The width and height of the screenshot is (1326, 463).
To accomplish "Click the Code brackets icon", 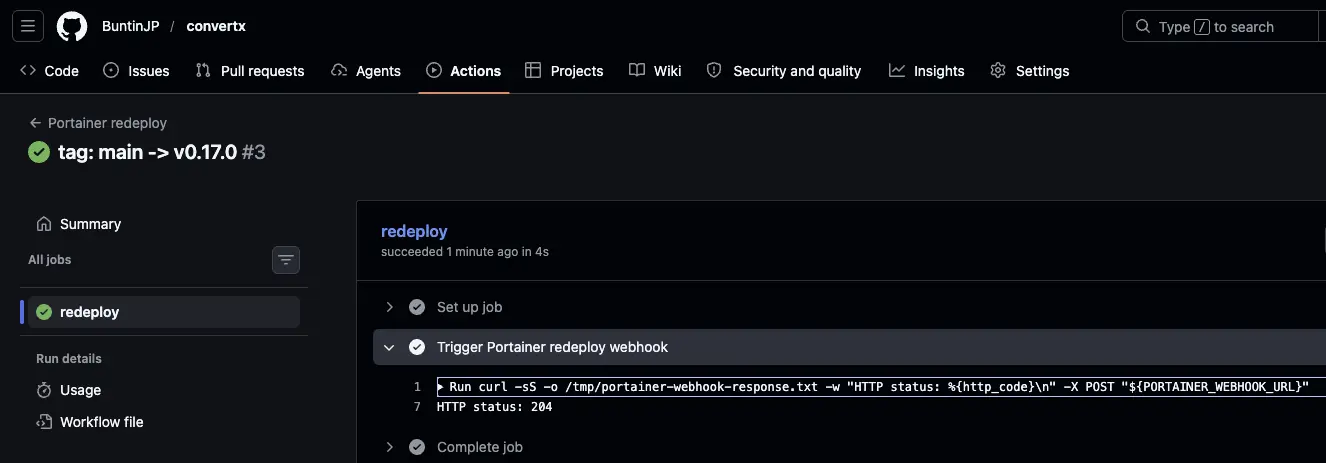I will click(x=29, y=70).
